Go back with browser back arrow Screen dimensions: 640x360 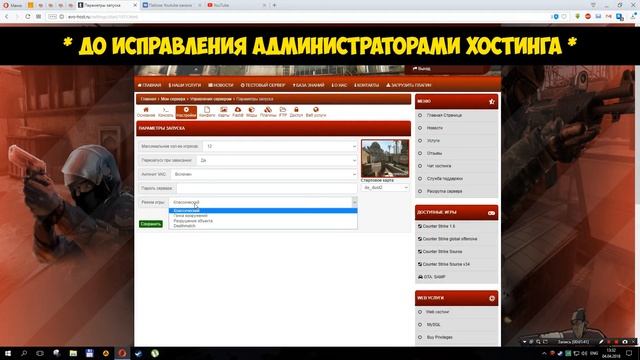(7, 16)
